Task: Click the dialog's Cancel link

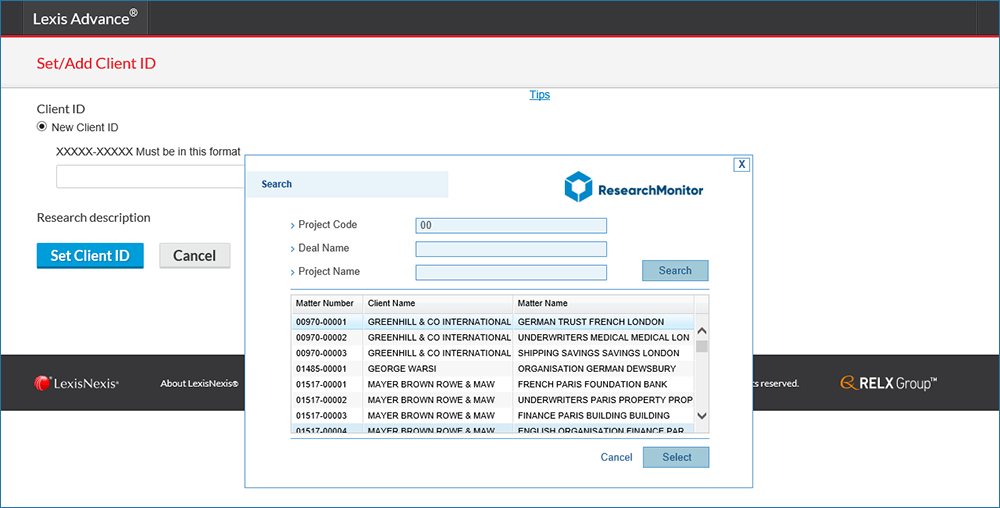Action: (x=617, y=457)
